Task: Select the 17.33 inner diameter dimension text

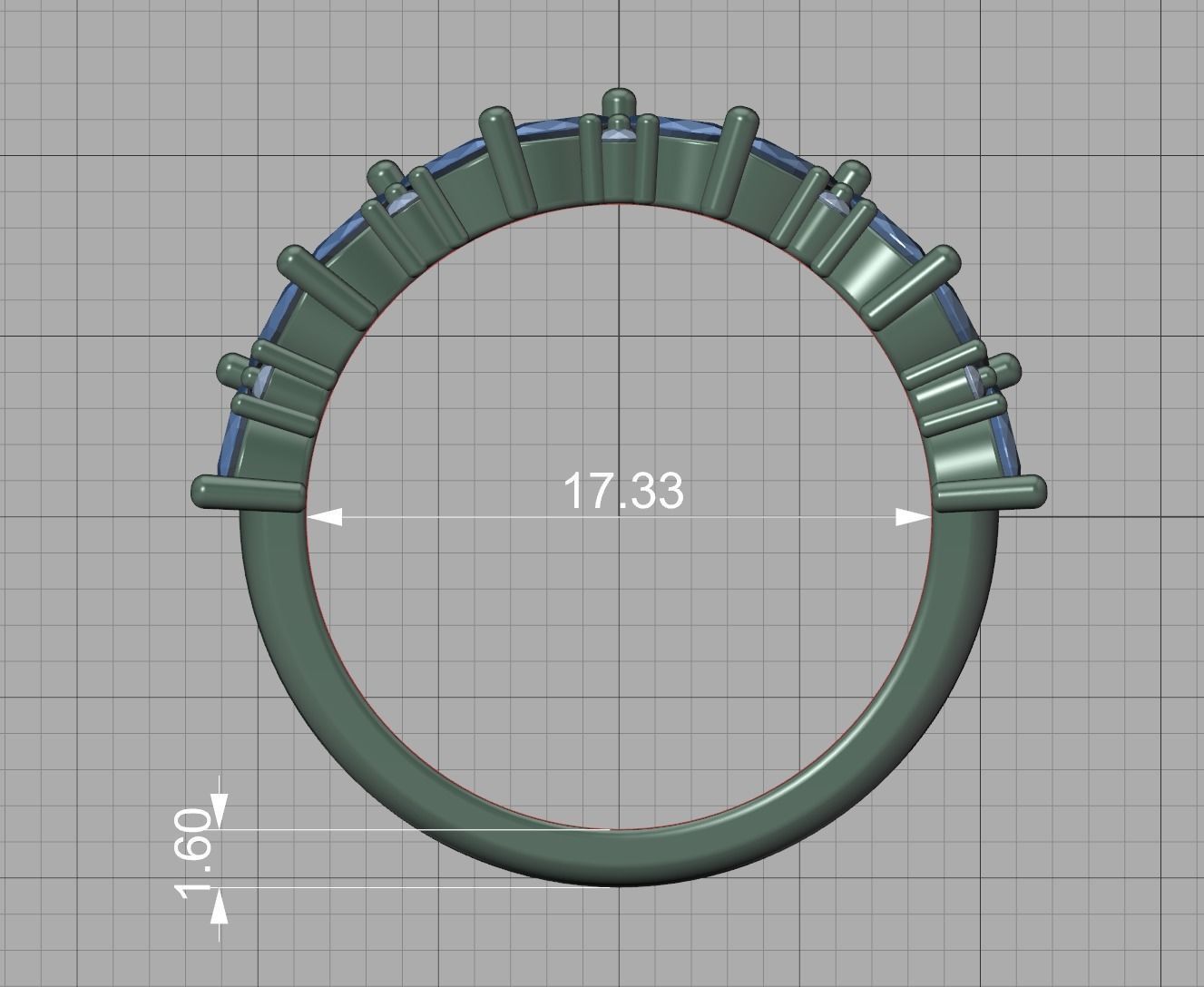Action: tap(623, 491)
